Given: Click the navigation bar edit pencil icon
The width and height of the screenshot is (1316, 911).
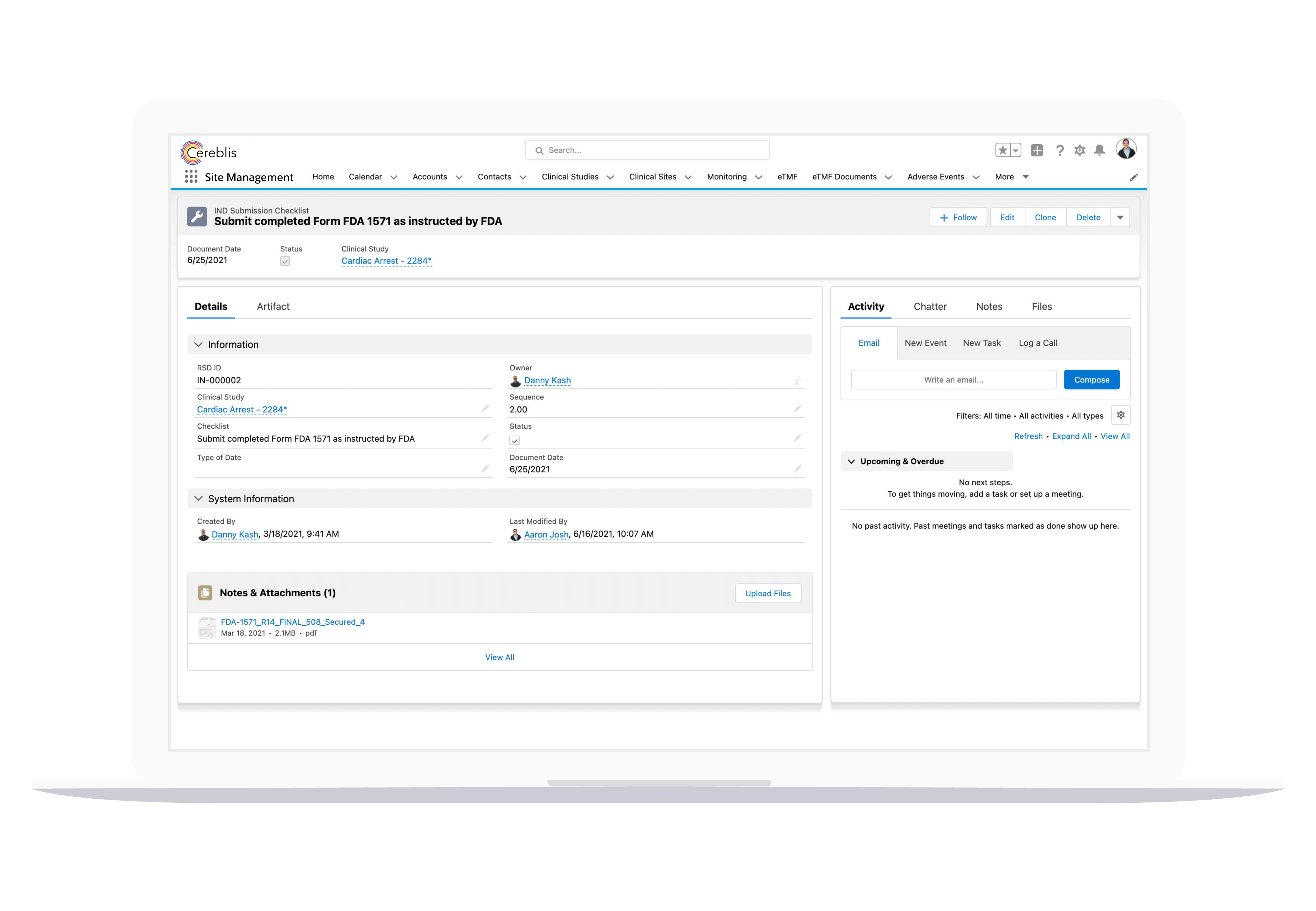Looking at the screenshot, I should (1134, 177).
